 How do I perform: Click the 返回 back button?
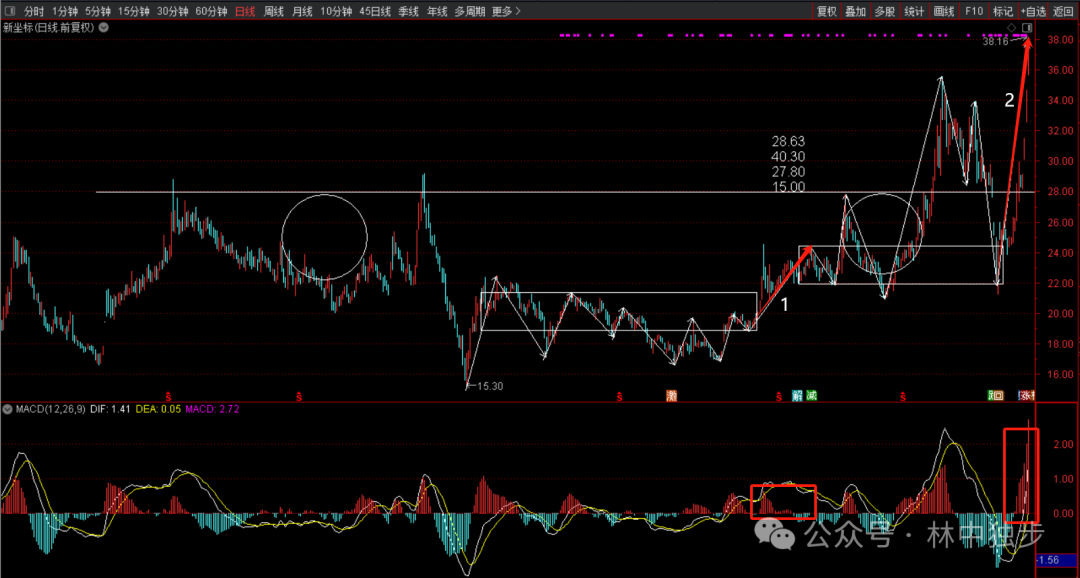click(1064, 11)
